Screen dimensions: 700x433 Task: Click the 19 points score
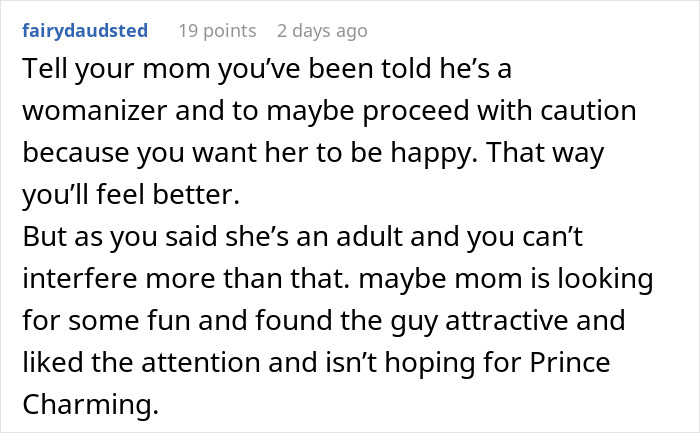tap(216, 31)
